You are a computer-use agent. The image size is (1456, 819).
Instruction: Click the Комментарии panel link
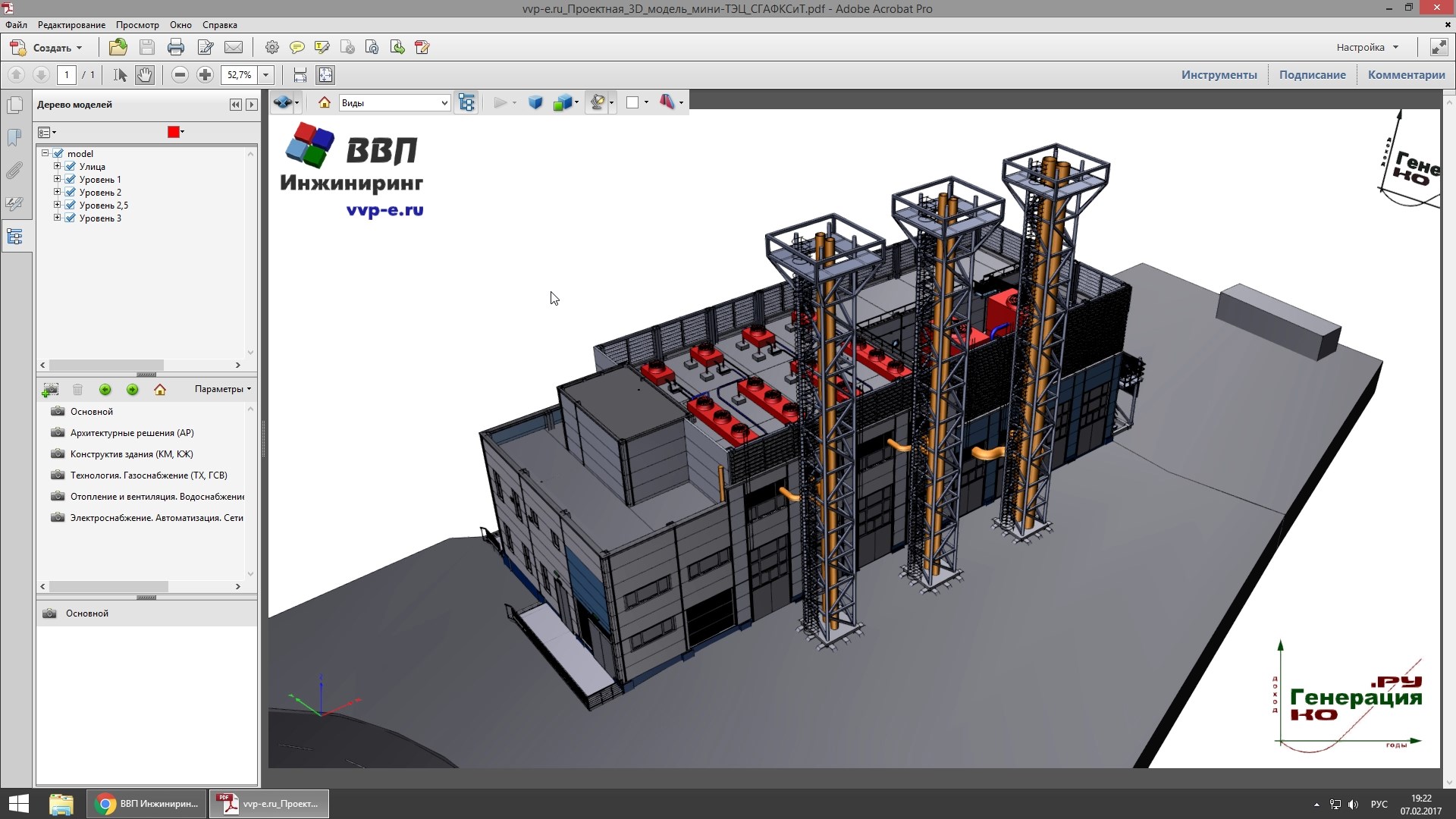point(1406,75)
